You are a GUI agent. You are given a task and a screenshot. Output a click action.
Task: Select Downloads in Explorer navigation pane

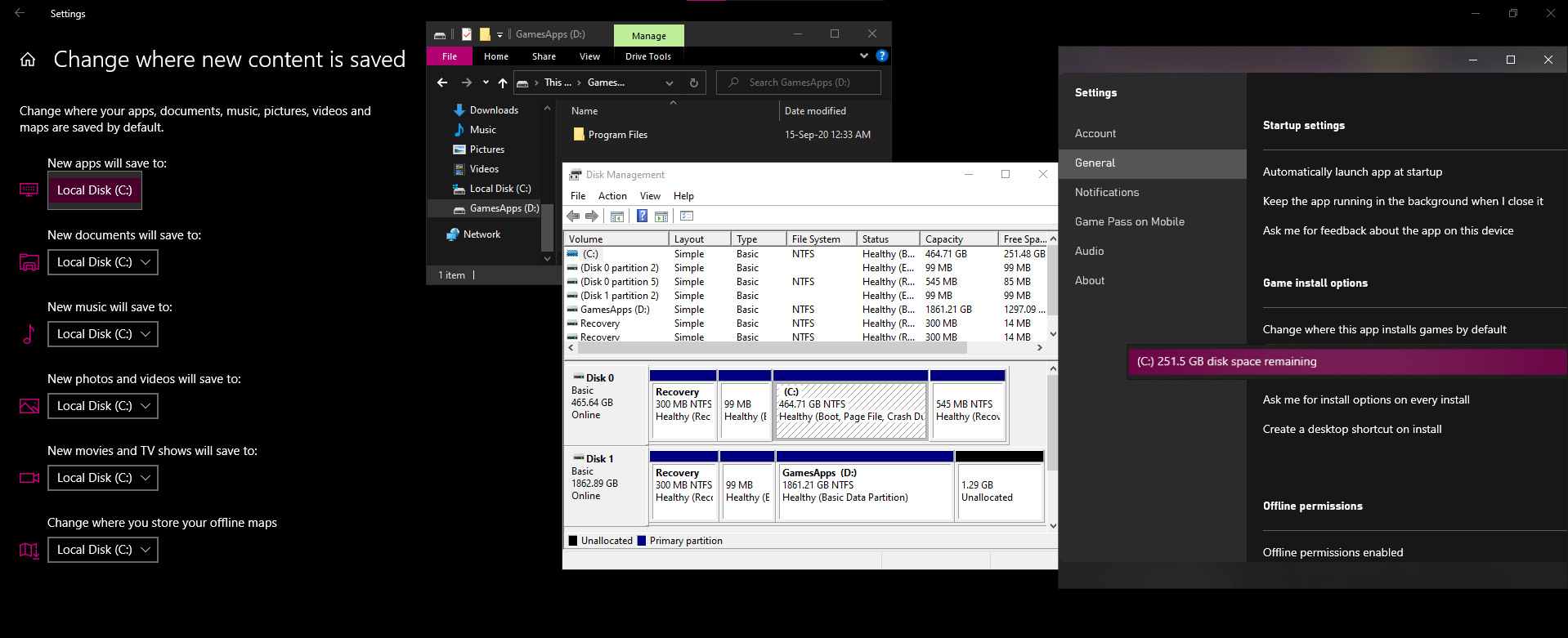click(x=494, y=110)
